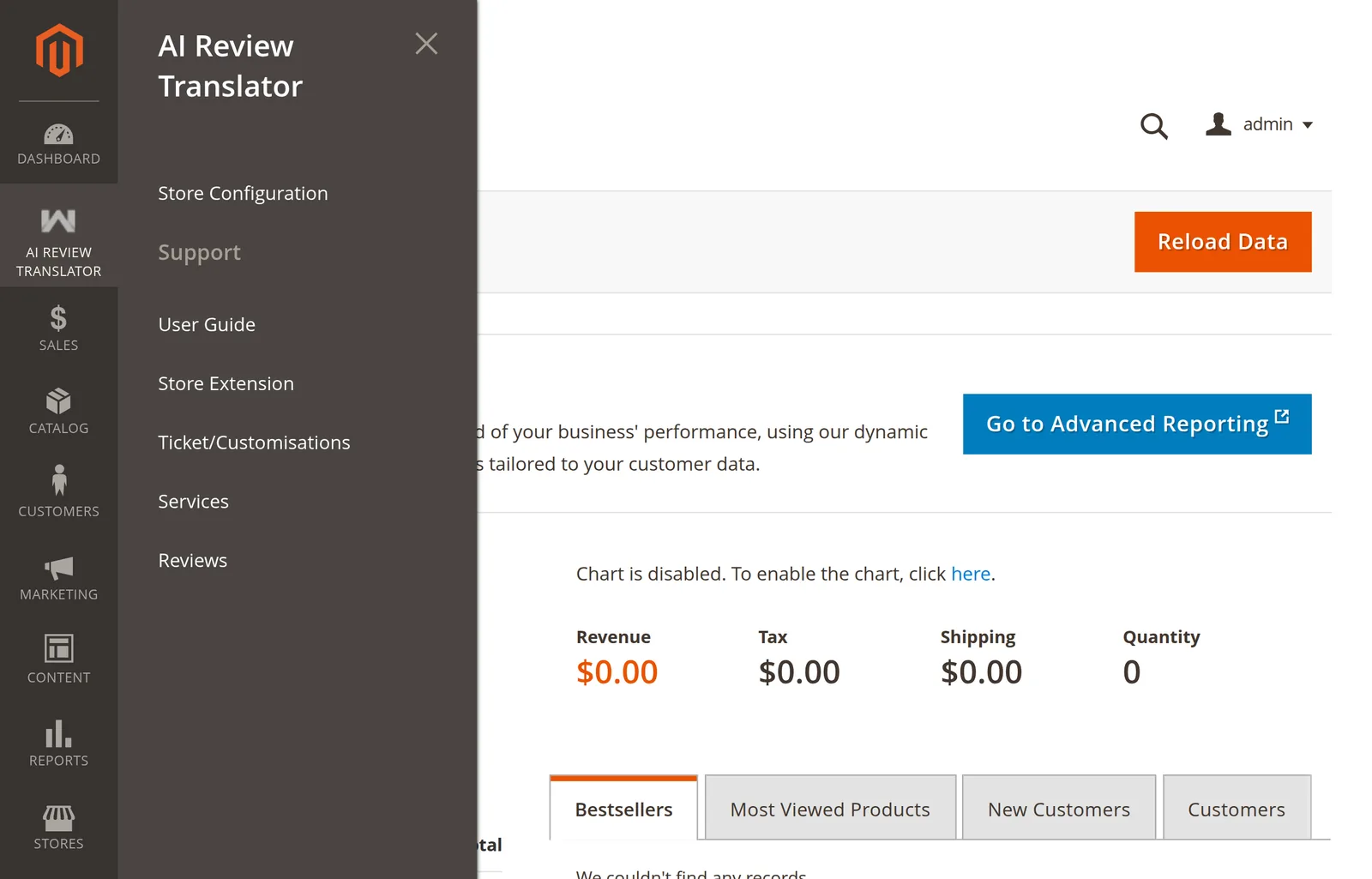Open Store Configuration menu item
The image size is (1372, 879).
243,194
